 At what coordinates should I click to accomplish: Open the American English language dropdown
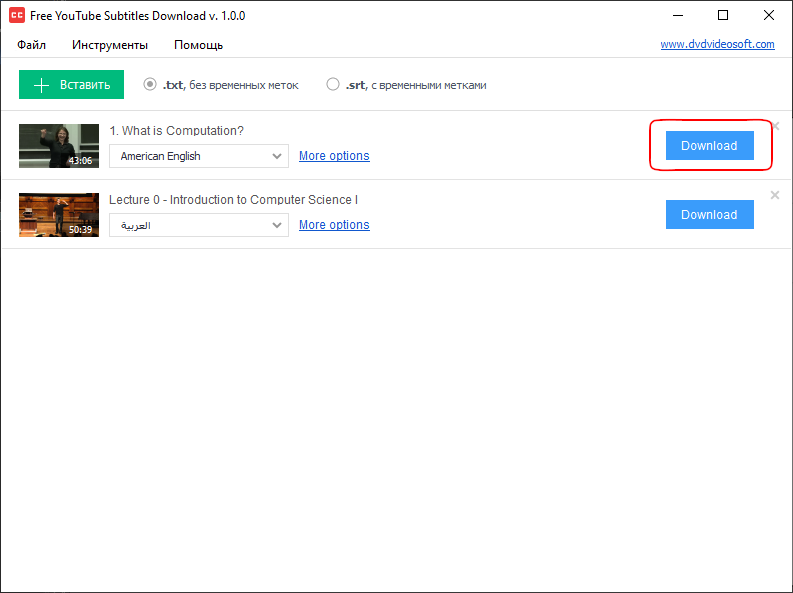click(x=199, y=156)
